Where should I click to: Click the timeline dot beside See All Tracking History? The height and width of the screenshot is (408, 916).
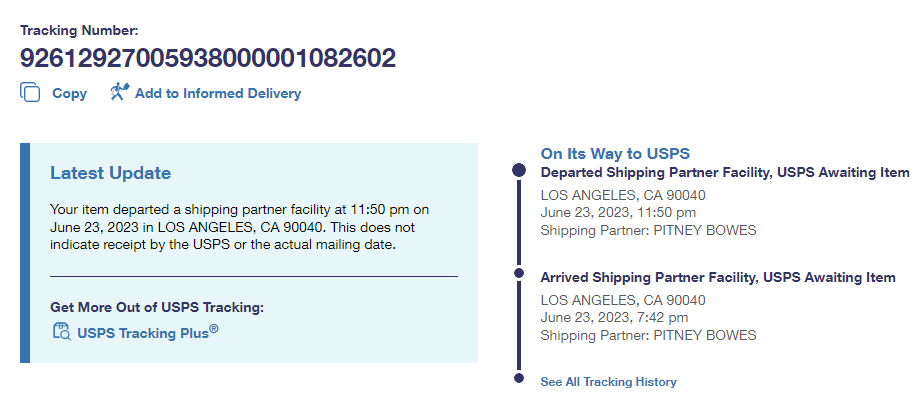518,378
